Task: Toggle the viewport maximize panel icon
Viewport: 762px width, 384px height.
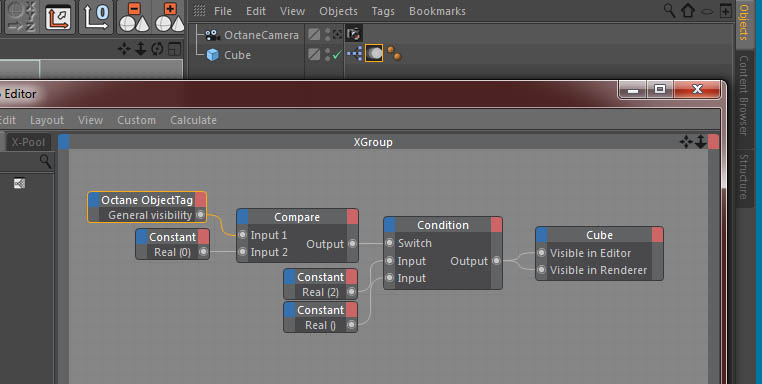Action: click(174, 49)
